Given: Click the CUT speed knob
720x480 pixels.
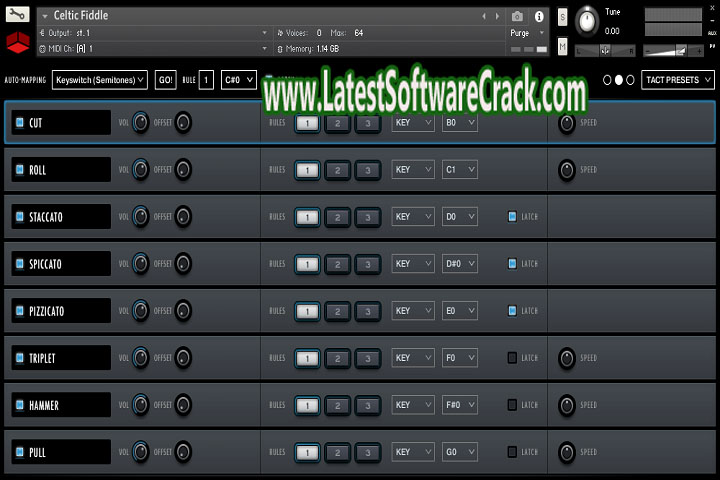Looking at the screenshot, I should (567, 123).
